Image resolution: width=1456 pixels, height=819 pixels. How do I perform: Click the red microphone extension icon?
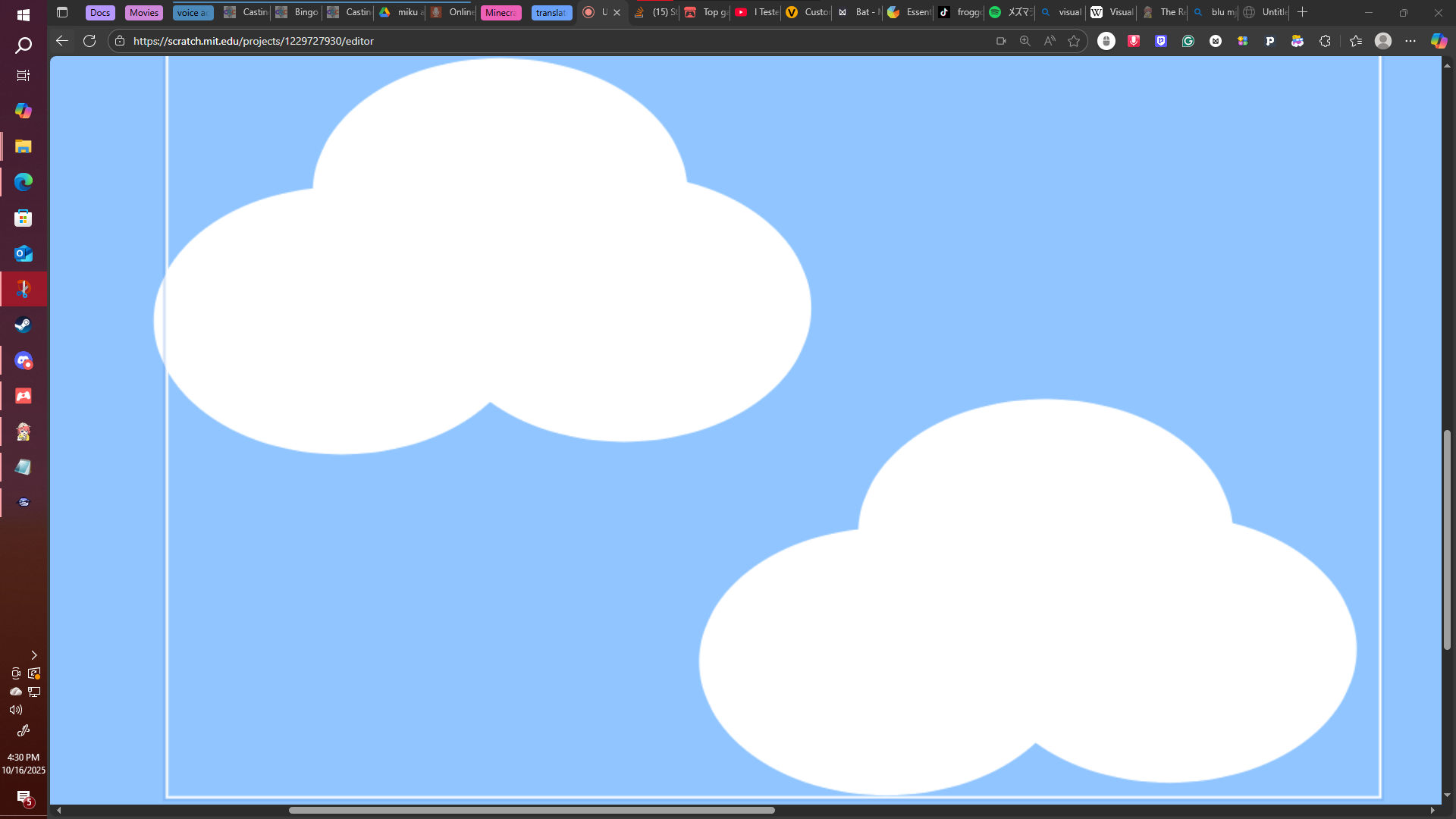point(1134,41)
